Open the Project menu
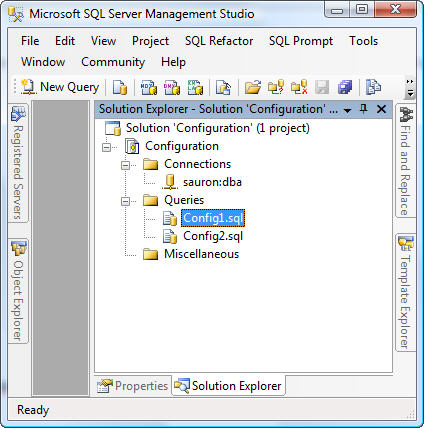 tap(150, 41)
